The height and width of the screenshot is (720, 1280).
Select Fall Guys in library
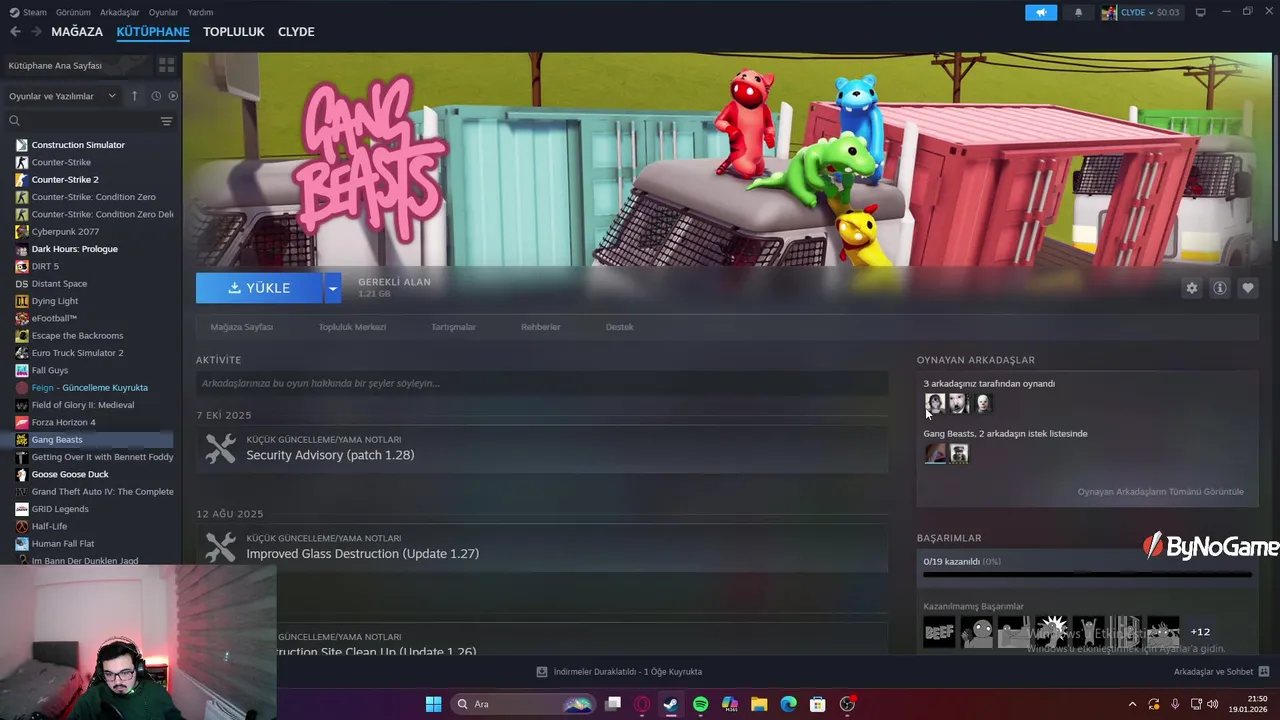tap(50, 370)
